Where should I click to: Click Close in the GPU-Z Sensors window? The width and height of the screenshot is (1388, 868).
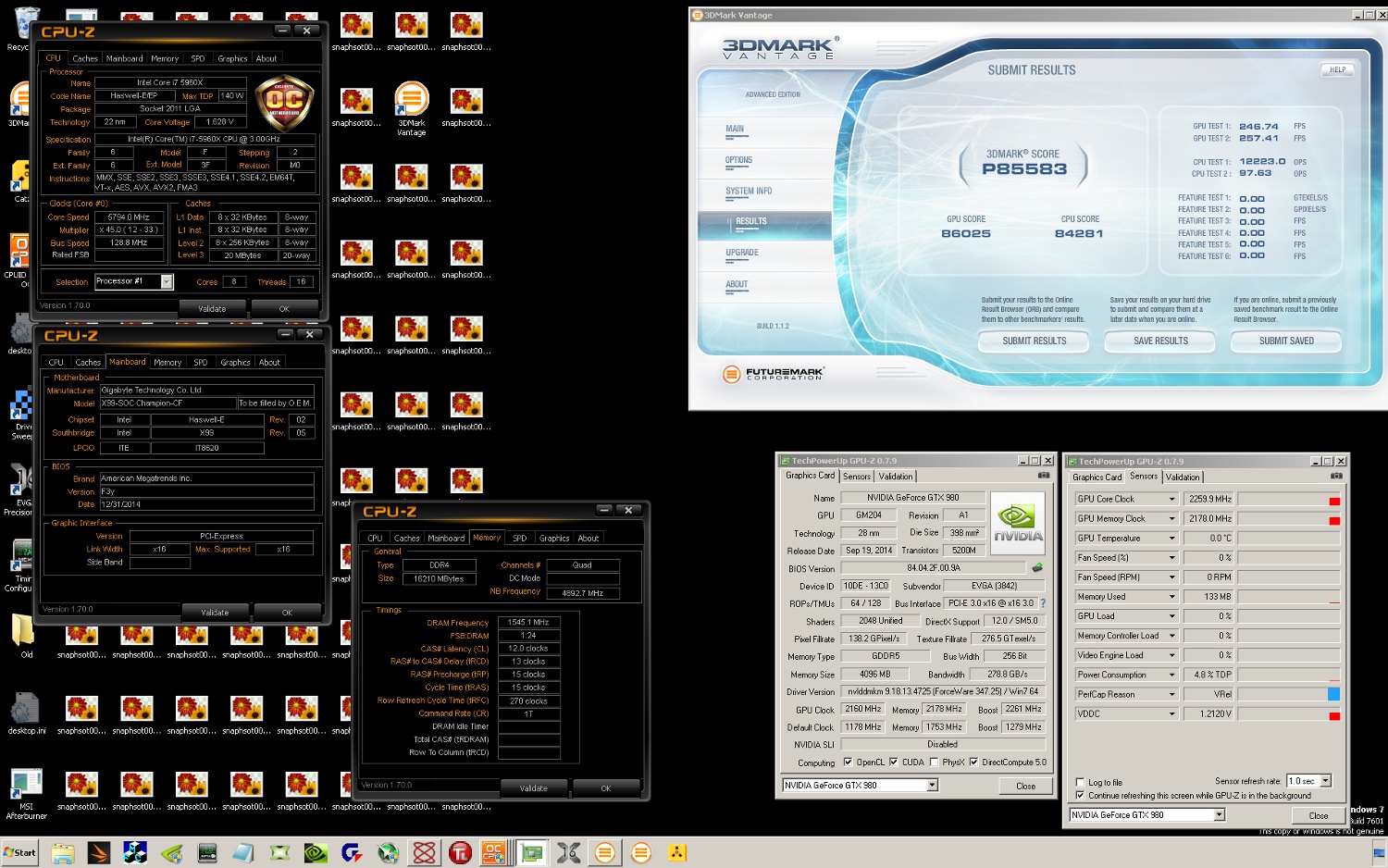tap(1319, 815)
